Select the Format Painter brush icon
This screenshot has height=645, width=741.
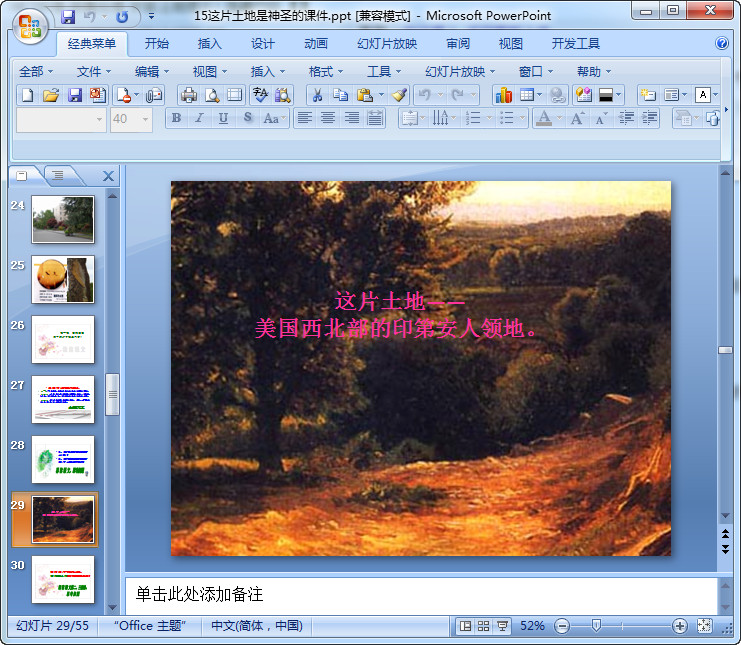[399, 95]
